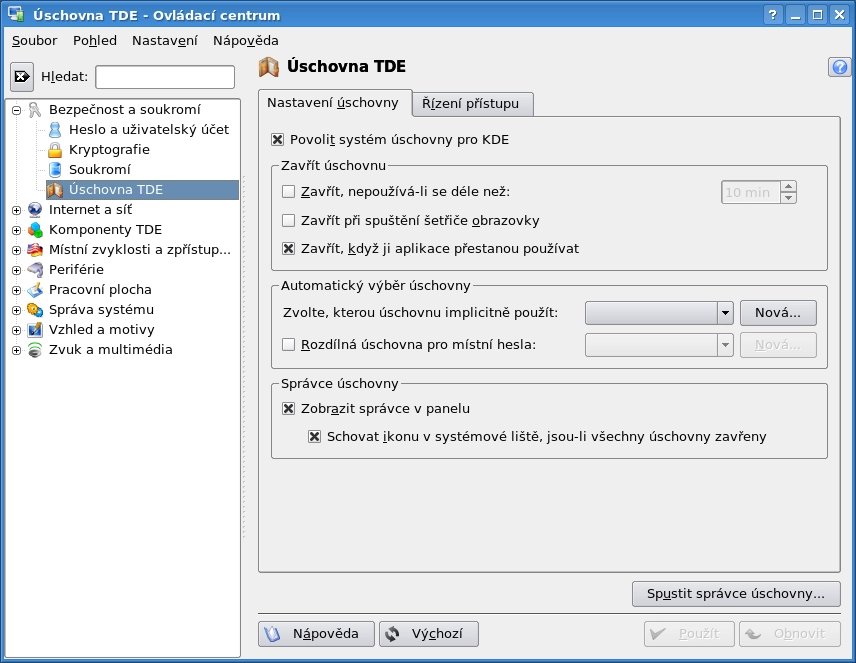Enable Zavřít při spuštění šetřiče obrazovky
The height and width of the screenshot is (663, 856).
[288, 221]
